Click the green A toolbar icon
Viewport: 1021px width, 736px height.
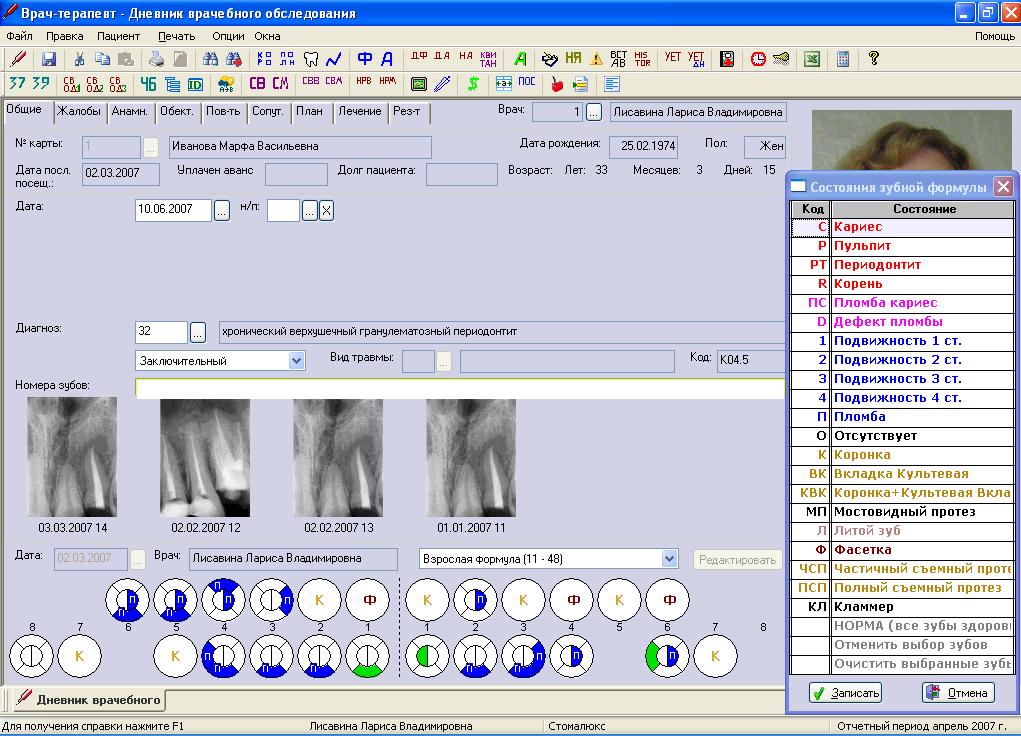pyautogui.click(x=520, y=59)
